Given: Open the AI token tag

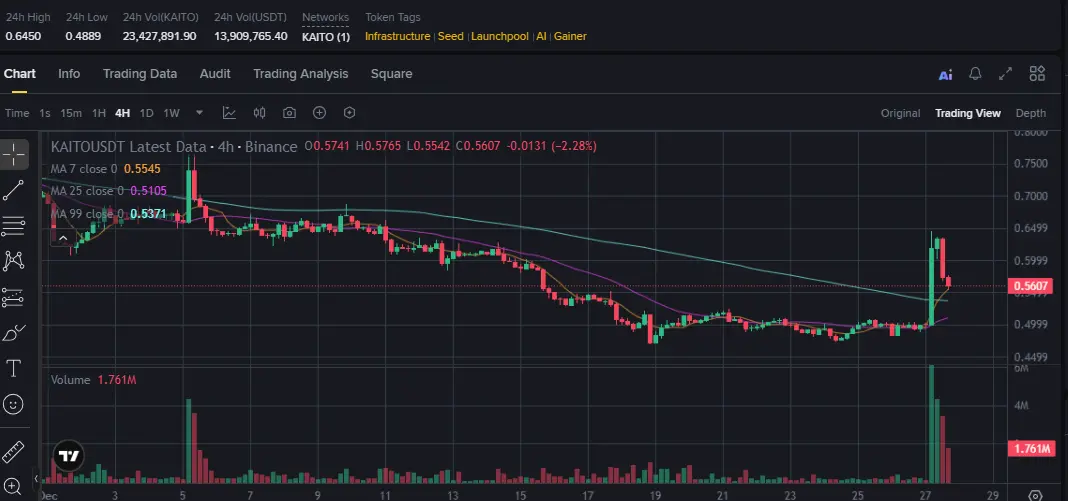Looking at the screenshot, I should tap(541, 36).
